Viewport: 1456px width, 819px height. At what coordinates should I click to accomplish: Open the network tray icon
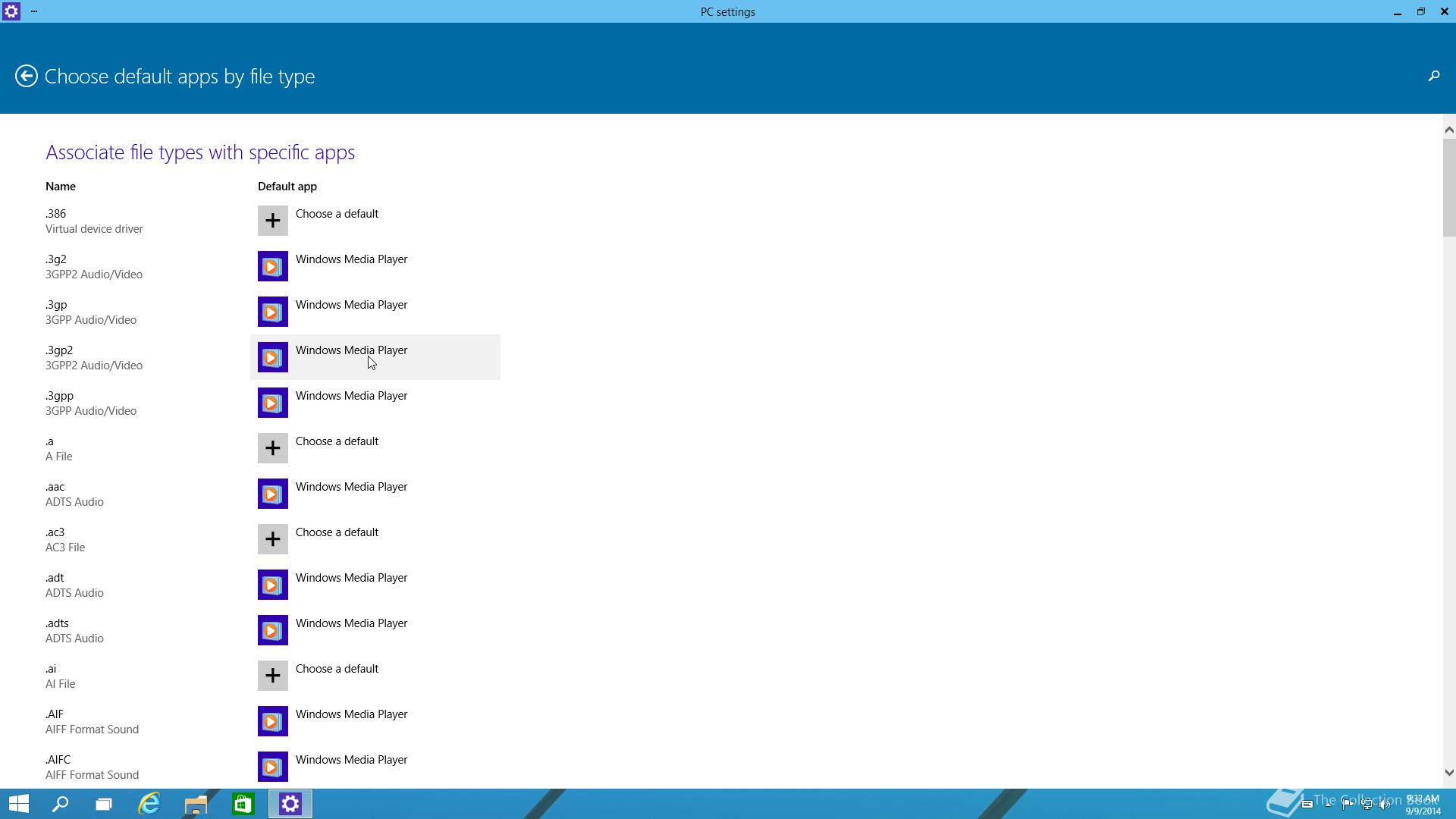1367,805
